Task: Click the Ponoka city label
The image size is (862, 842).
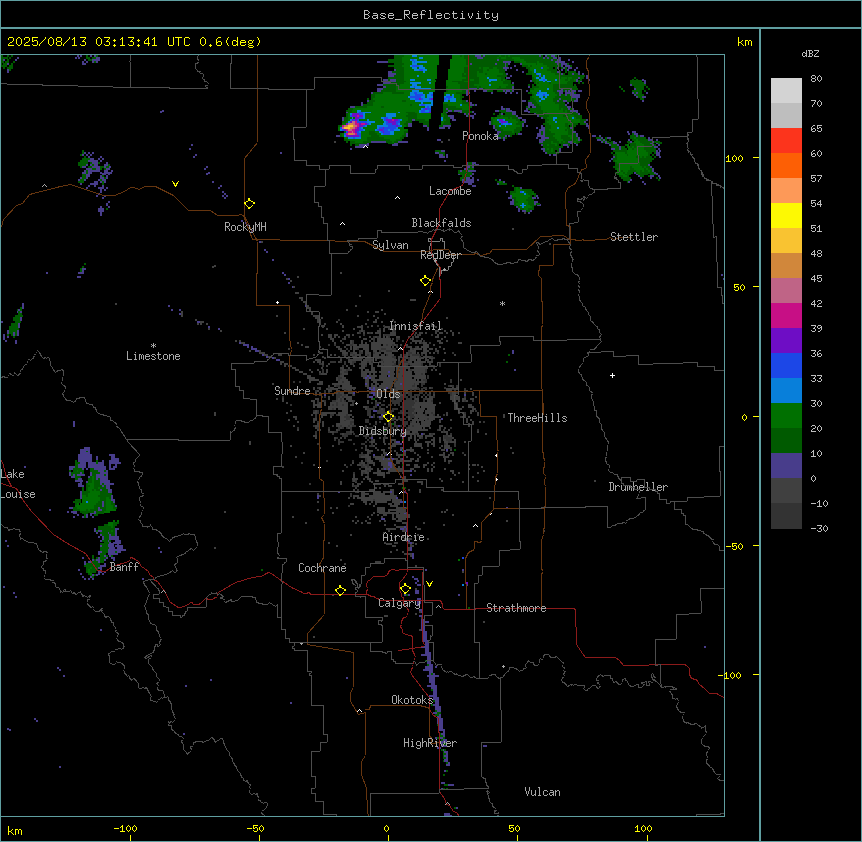Action: click(x=480, y=136)
